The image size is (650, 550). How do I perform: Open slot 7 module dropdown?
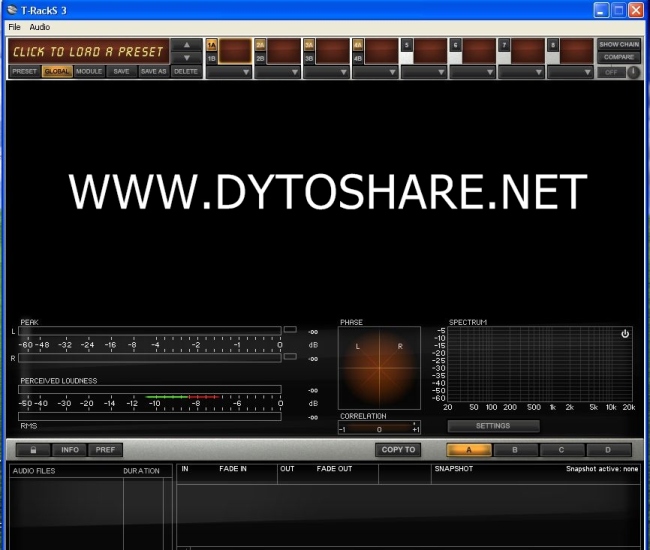[x=521, y=72]
